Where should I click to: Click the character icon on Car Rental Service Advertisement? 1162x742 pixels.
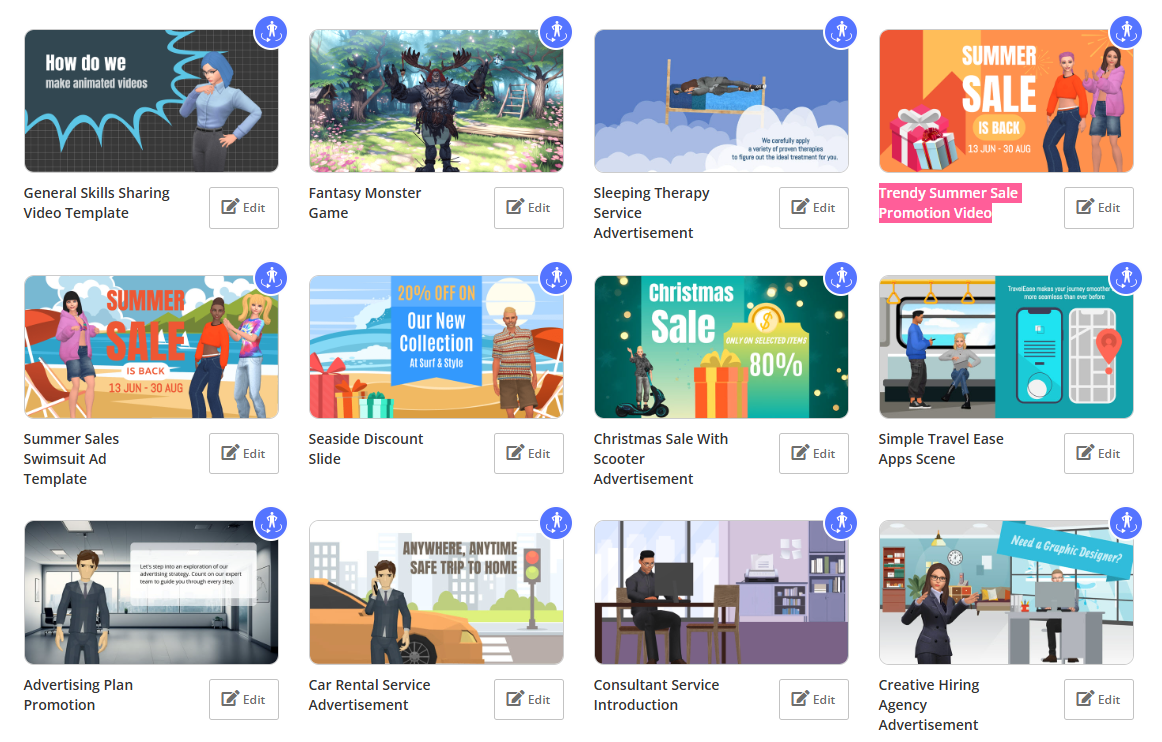[x=556, y=523]
